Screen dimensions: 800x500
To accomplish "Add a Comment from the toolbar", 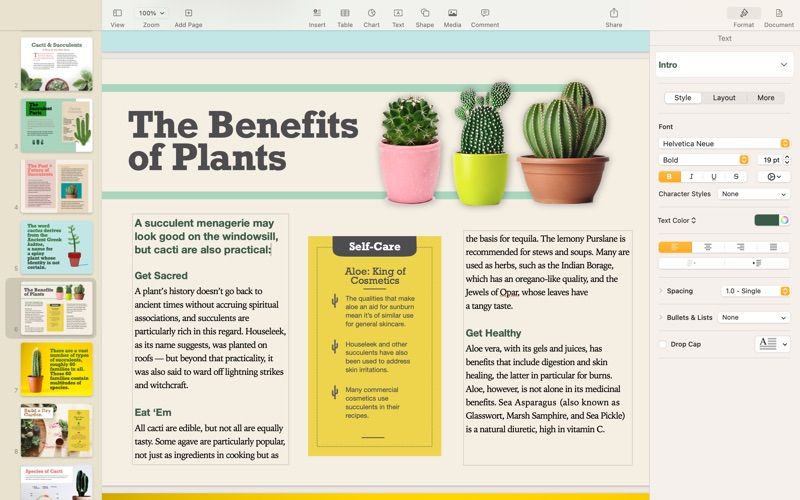I will tap(485, 13).
